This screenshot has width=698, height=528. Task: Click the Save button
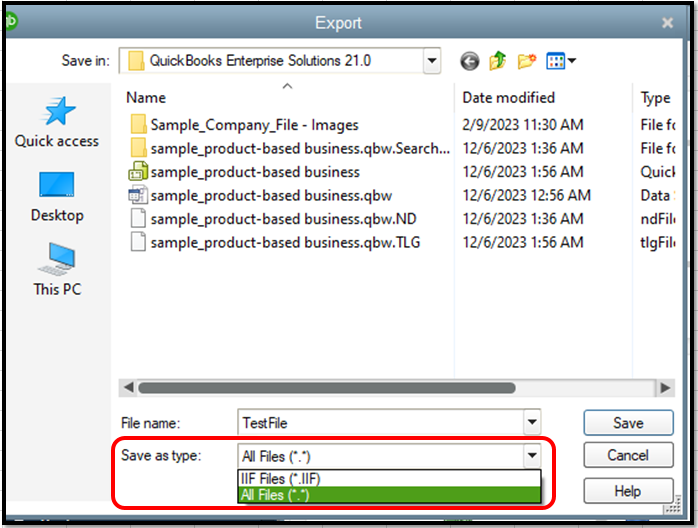pos(628,422)
